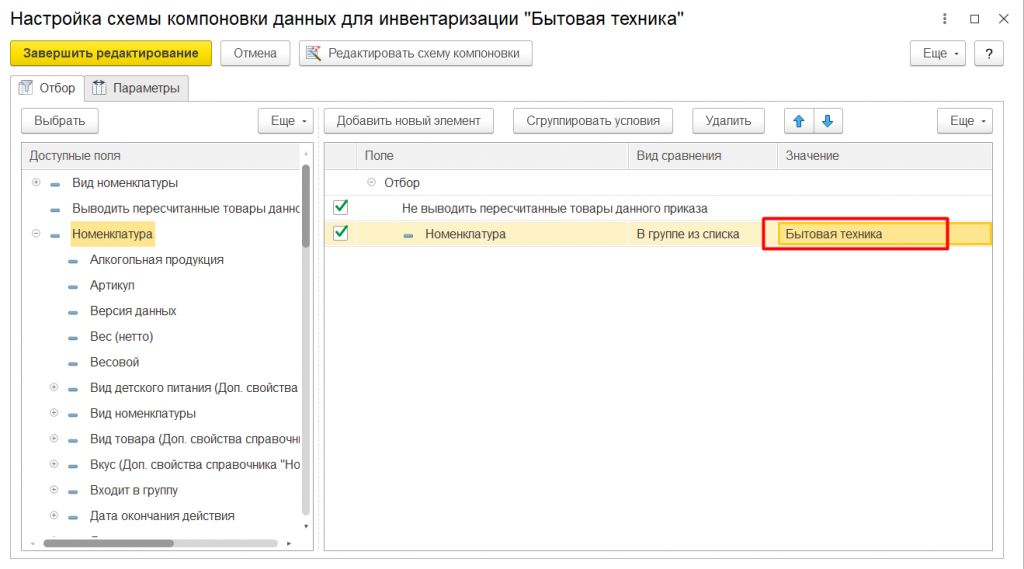Open the top-right Еще dropdown

(x=937, y=54)
